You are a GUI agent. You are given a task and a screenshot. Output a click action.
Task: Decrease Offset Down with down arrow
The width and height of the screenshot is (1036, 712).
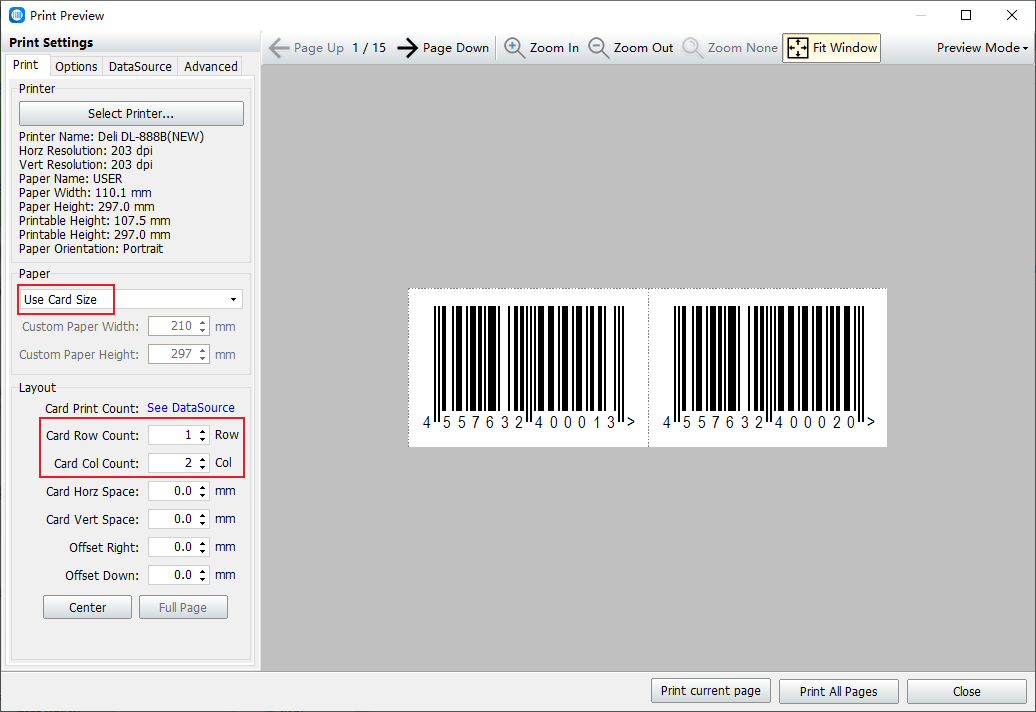[203, 580]
